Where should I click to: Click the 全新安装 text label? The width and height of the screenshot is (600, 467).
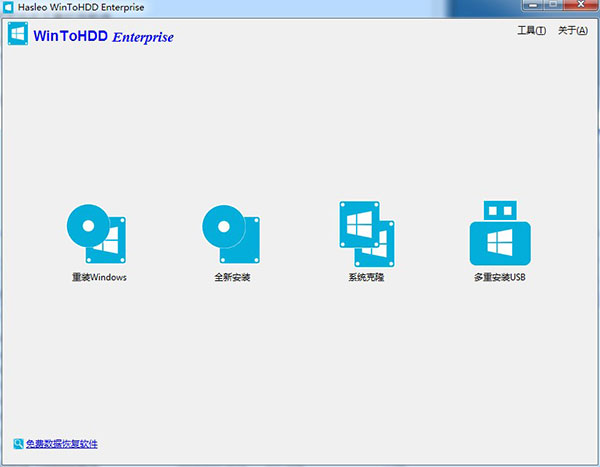click(232, 277)
